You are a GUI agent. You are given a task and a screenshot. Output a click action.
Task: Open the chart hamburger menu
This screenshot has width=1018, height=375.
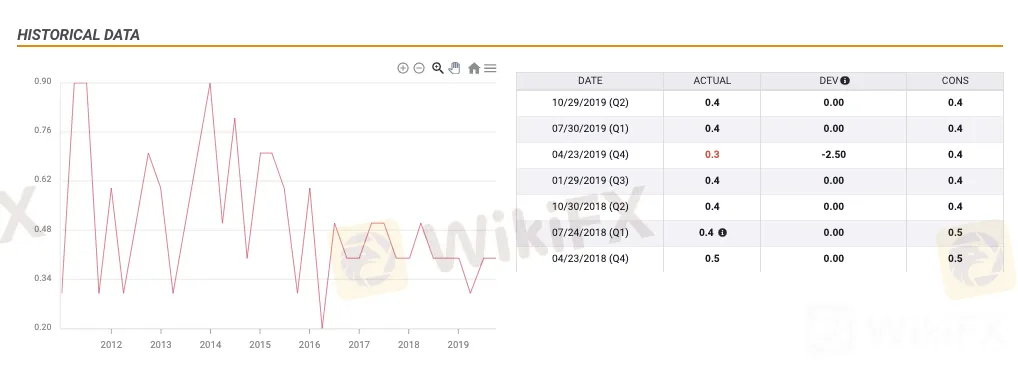pos(490,68)
